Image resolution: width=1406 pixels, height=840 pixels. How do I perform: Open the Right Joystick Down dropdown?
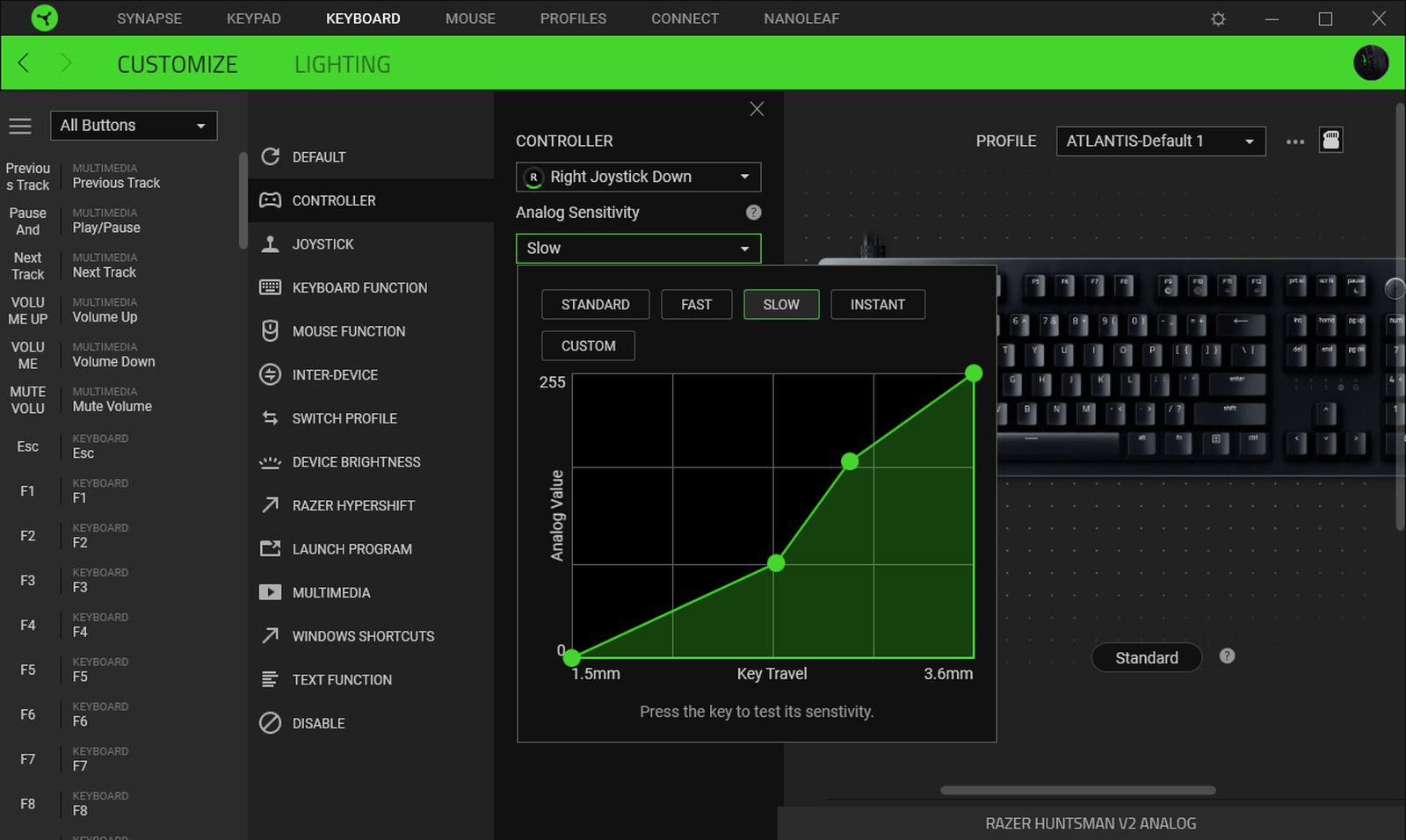coord(638,177)
